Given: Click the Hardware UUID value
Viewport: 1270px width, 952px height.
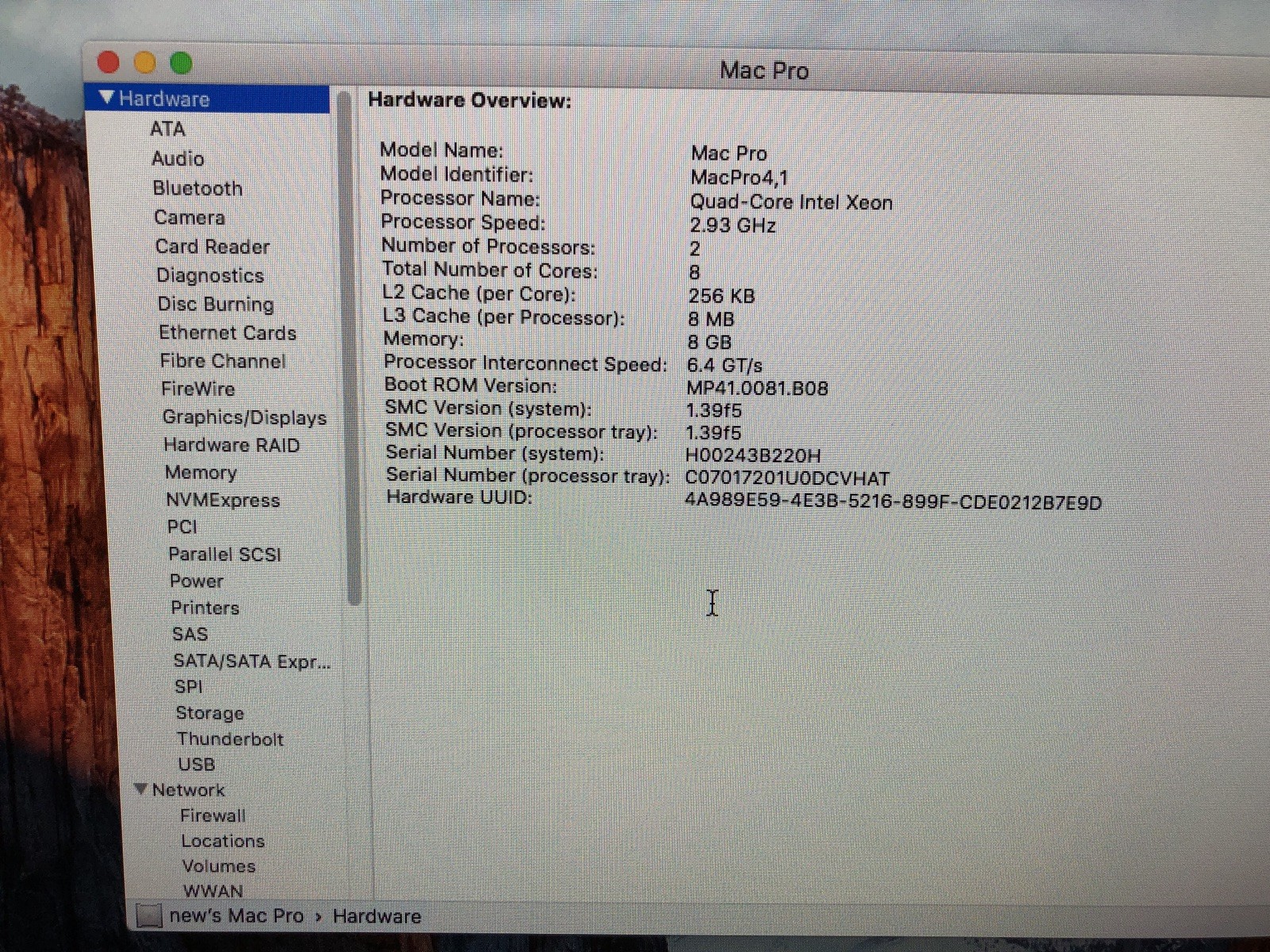Looking at the screenshot, I should (x=893, y=502).
